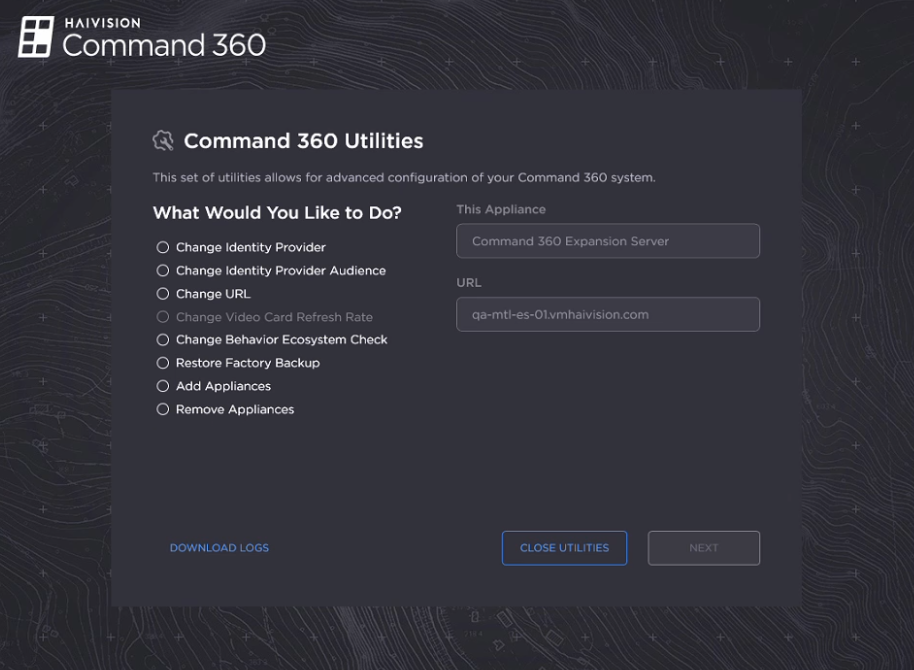Image resolution: width=914 pixels, height=670 pixels.
Task: Click the What Would You Like to Do heading
Action: click(277, 212)
